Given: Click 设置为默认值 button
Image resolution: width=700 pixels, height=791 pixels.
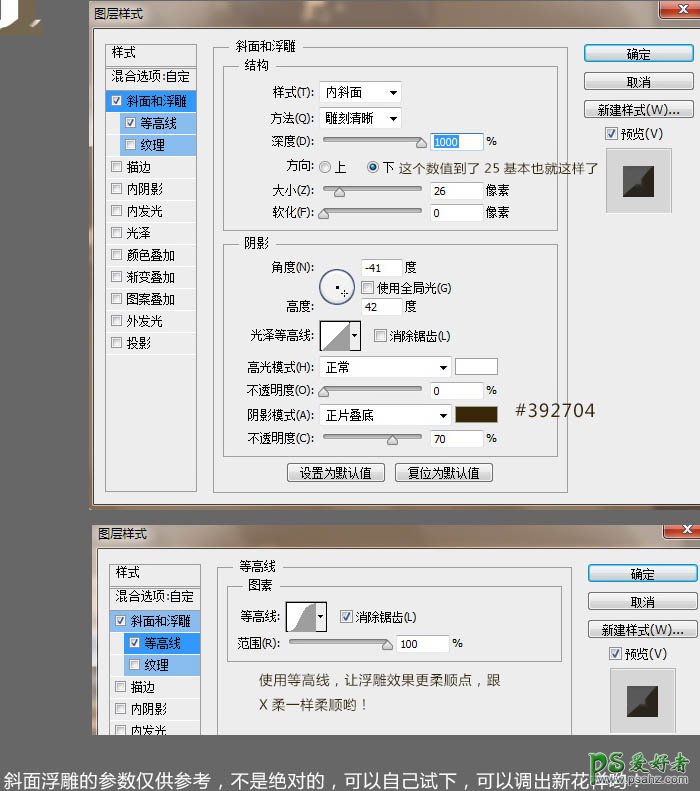Looking at the screenshot, I should [336, 473].
